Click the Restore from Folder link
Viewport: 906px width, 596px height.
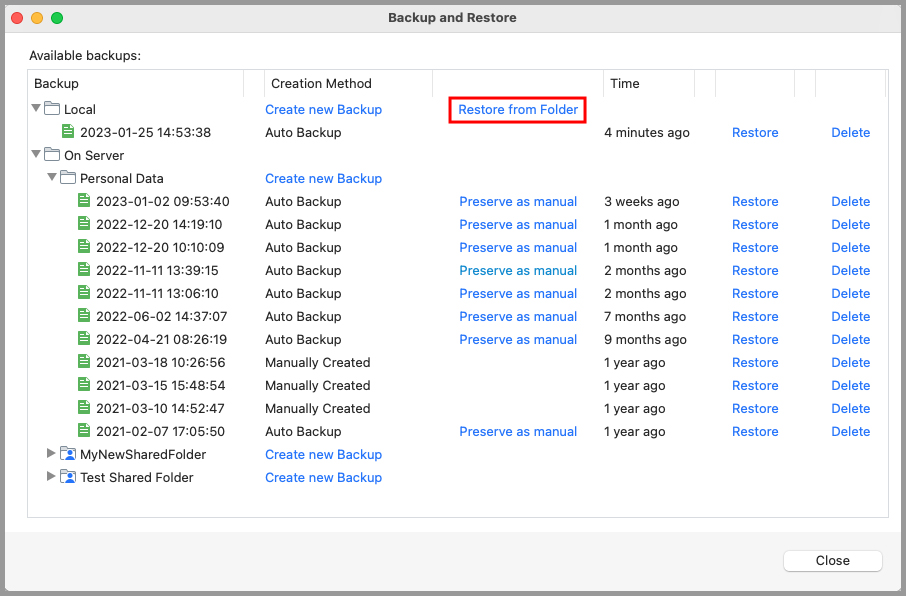point(517,109)
